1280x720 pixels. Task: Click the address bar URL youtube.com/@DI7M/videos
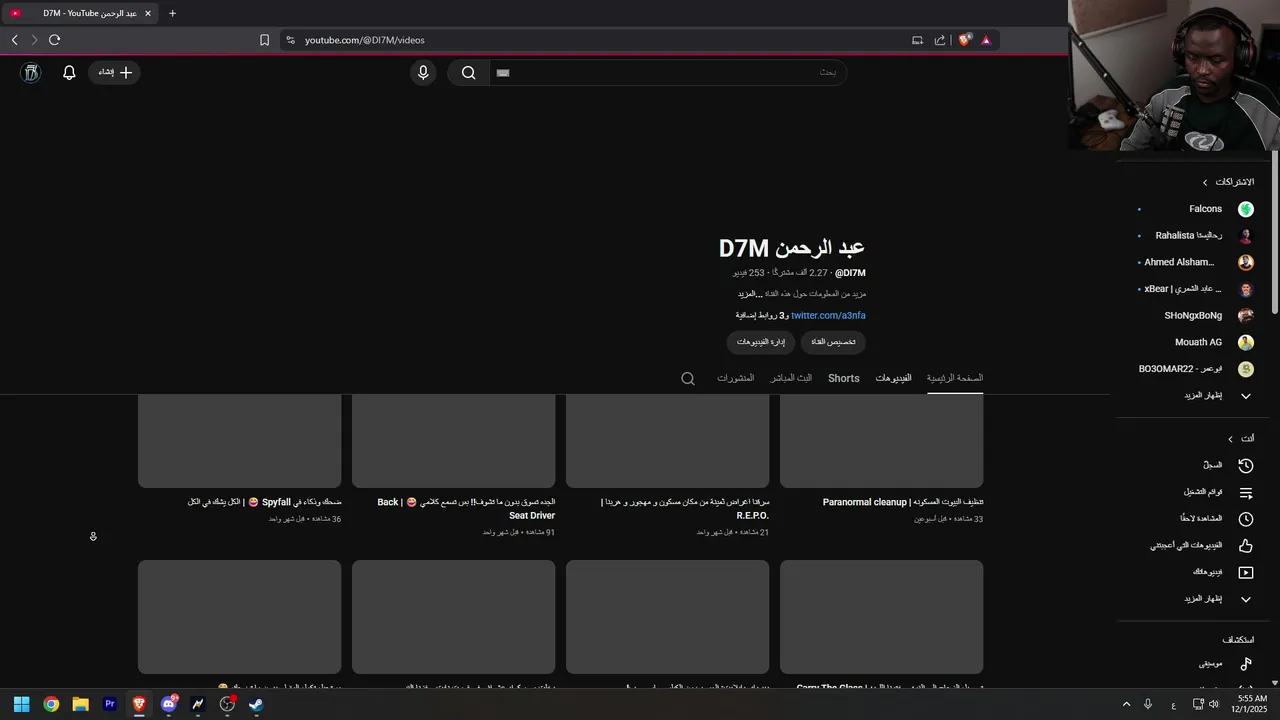click(365, 40)
